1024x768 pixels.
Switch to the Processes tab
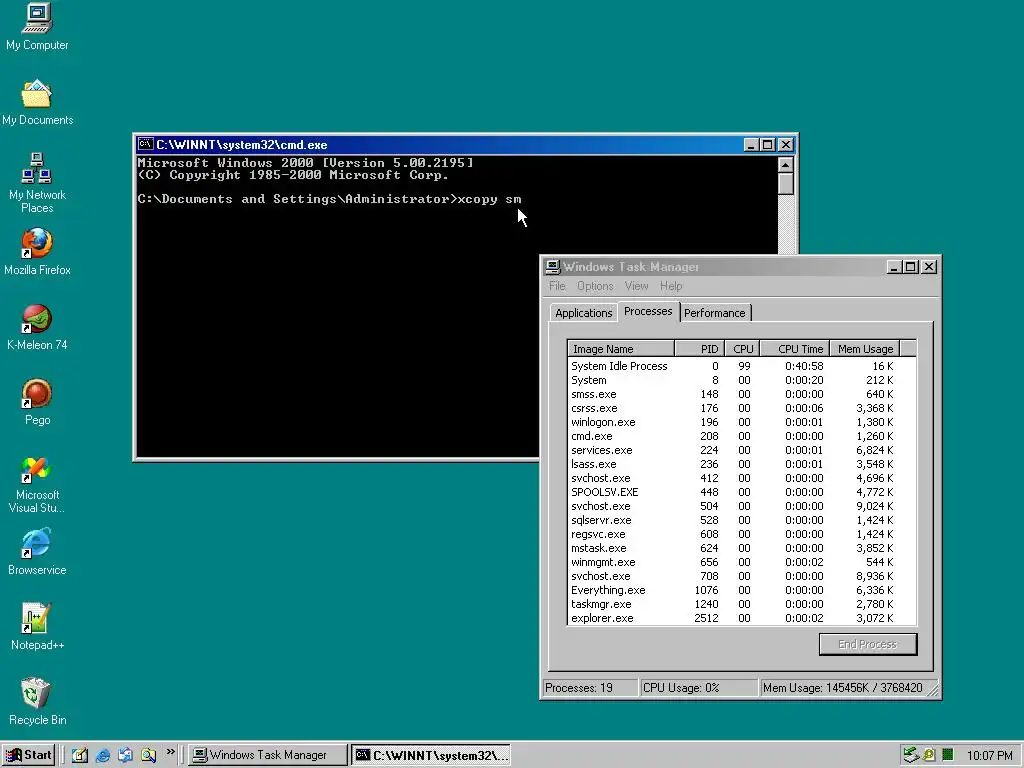[x=648, y=312]
